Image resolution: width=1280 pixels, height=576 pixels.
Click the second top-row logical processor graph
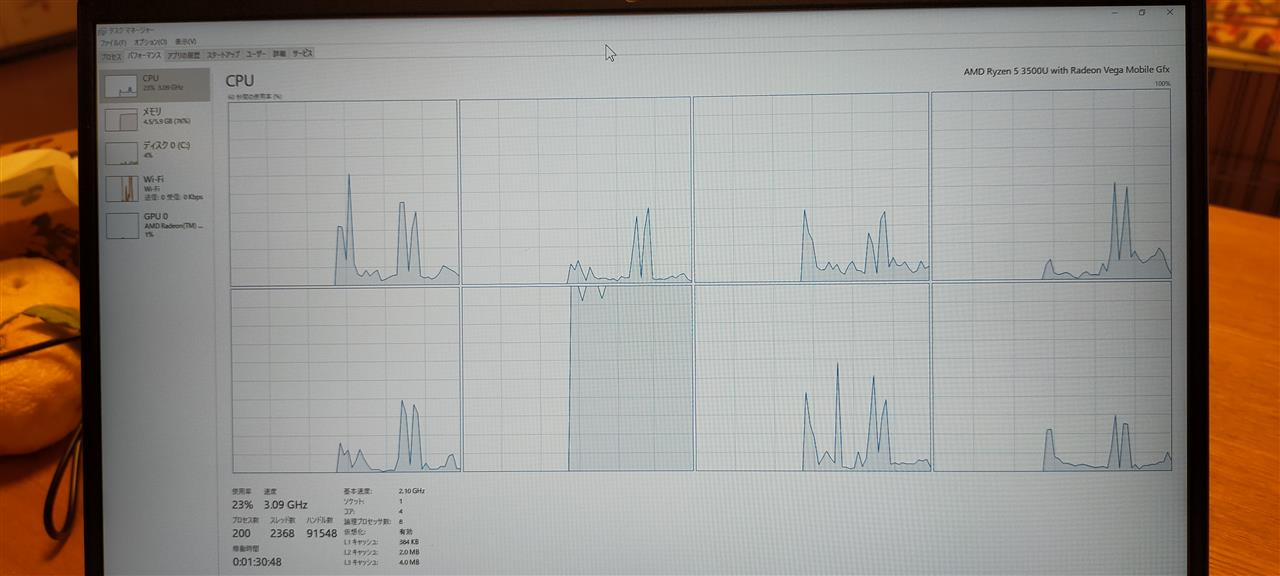(575, 190)
